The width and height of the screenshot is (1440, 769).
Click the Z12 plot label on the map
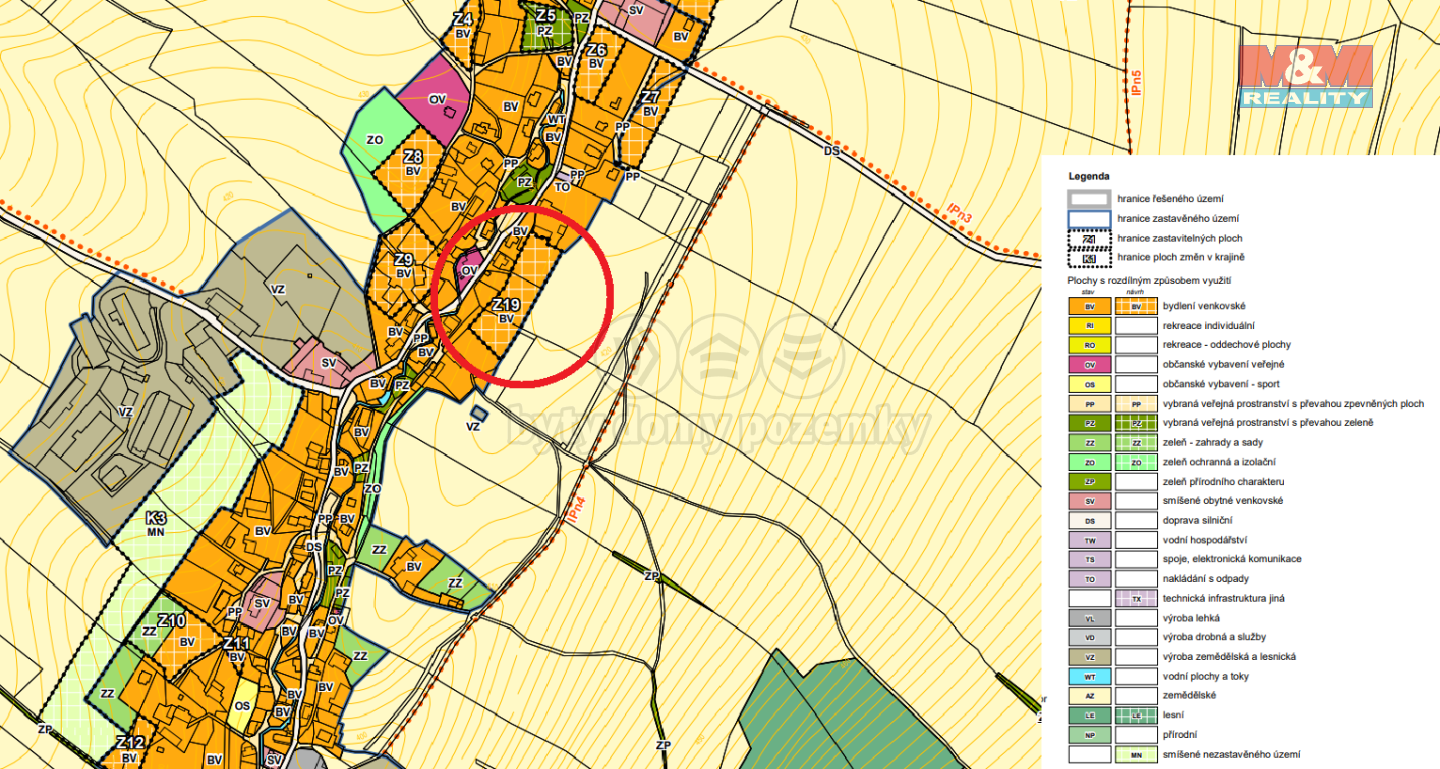click(x=130, y=743)
